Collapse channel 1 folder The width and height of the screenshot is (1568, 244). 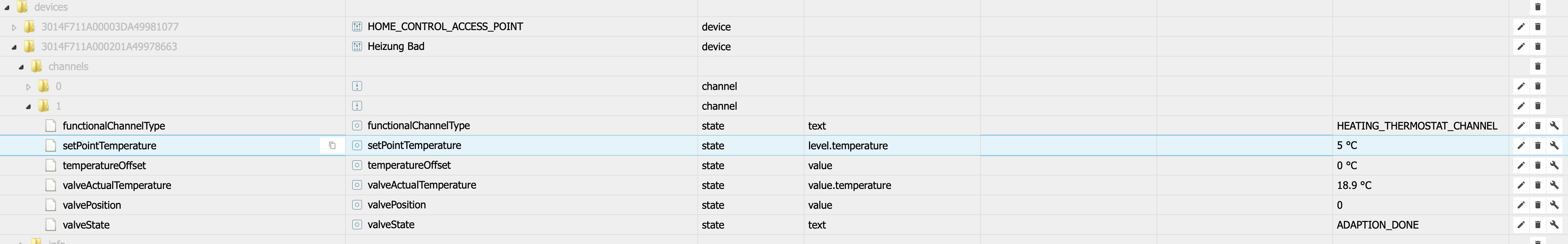[28, 107]
